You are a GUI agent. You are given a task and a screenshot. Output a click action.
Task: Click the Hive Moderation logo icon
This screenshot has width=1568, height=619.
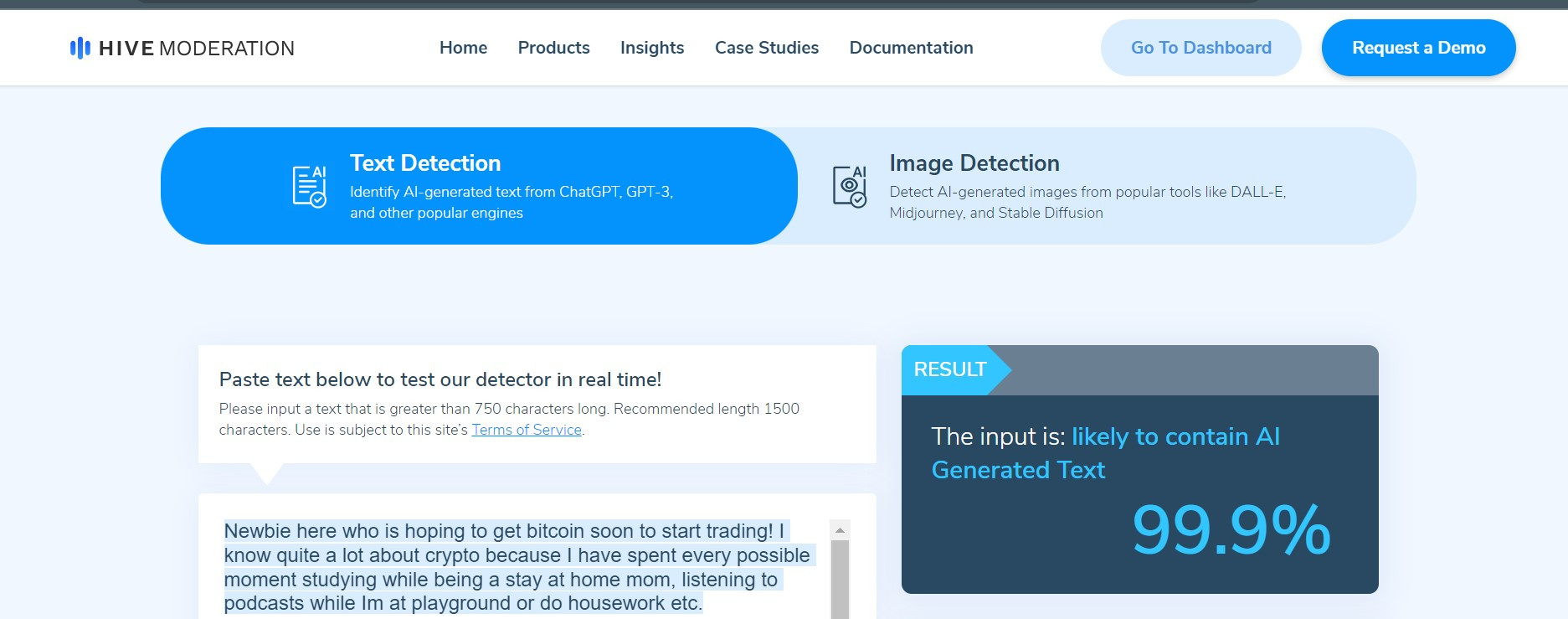click(80, 48)
